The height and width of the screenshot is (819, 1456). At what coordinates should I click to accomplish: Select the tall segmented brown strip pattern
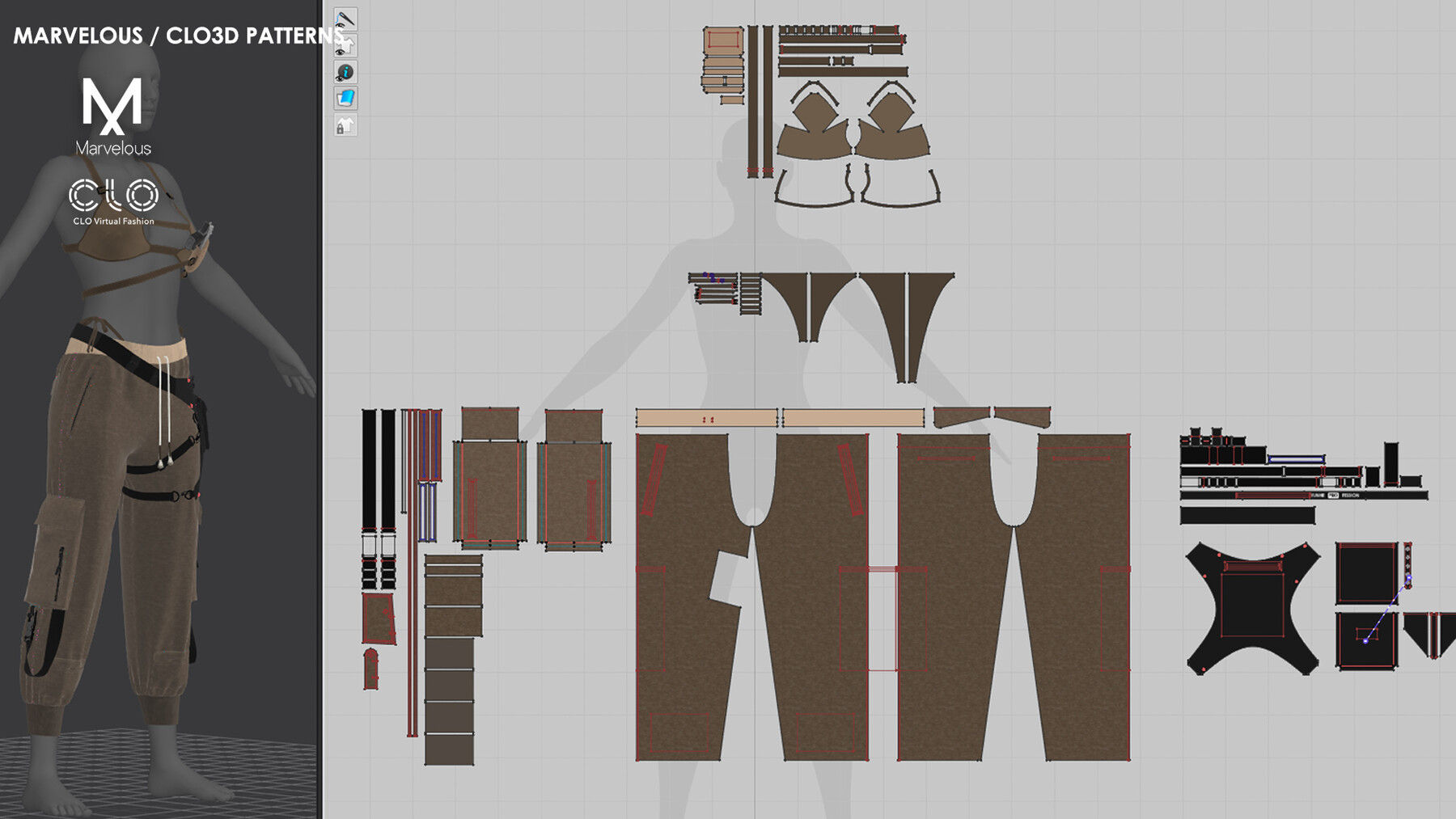coord(450,679)
